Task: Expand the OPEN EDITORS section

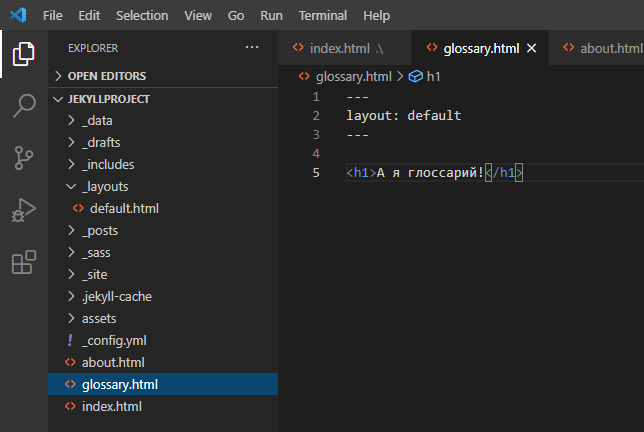Action: (x=106, y=76)
